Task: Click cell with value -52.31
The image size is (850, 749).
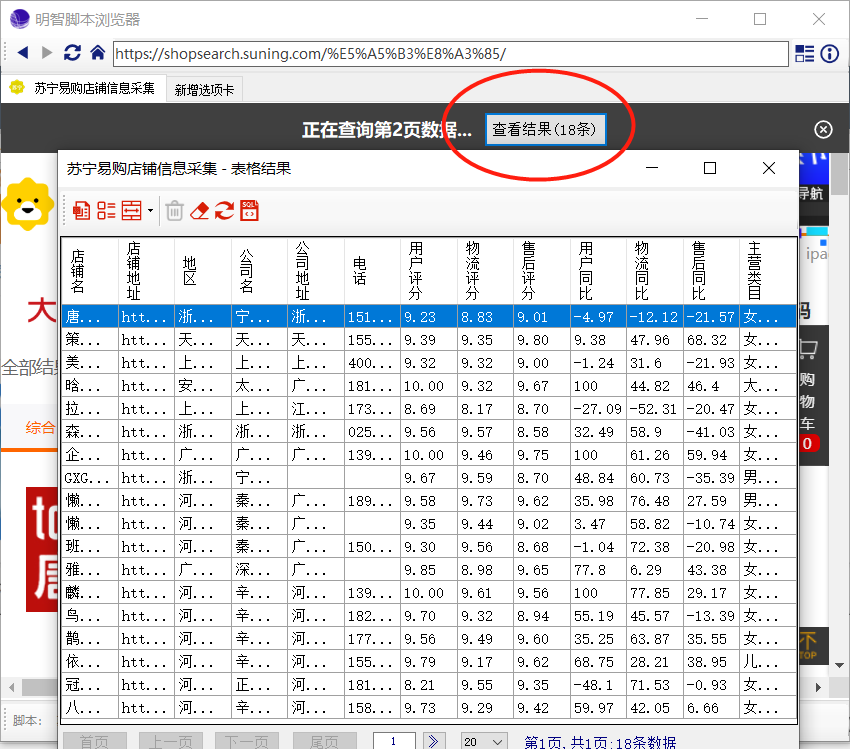Action: coord(654,409)
